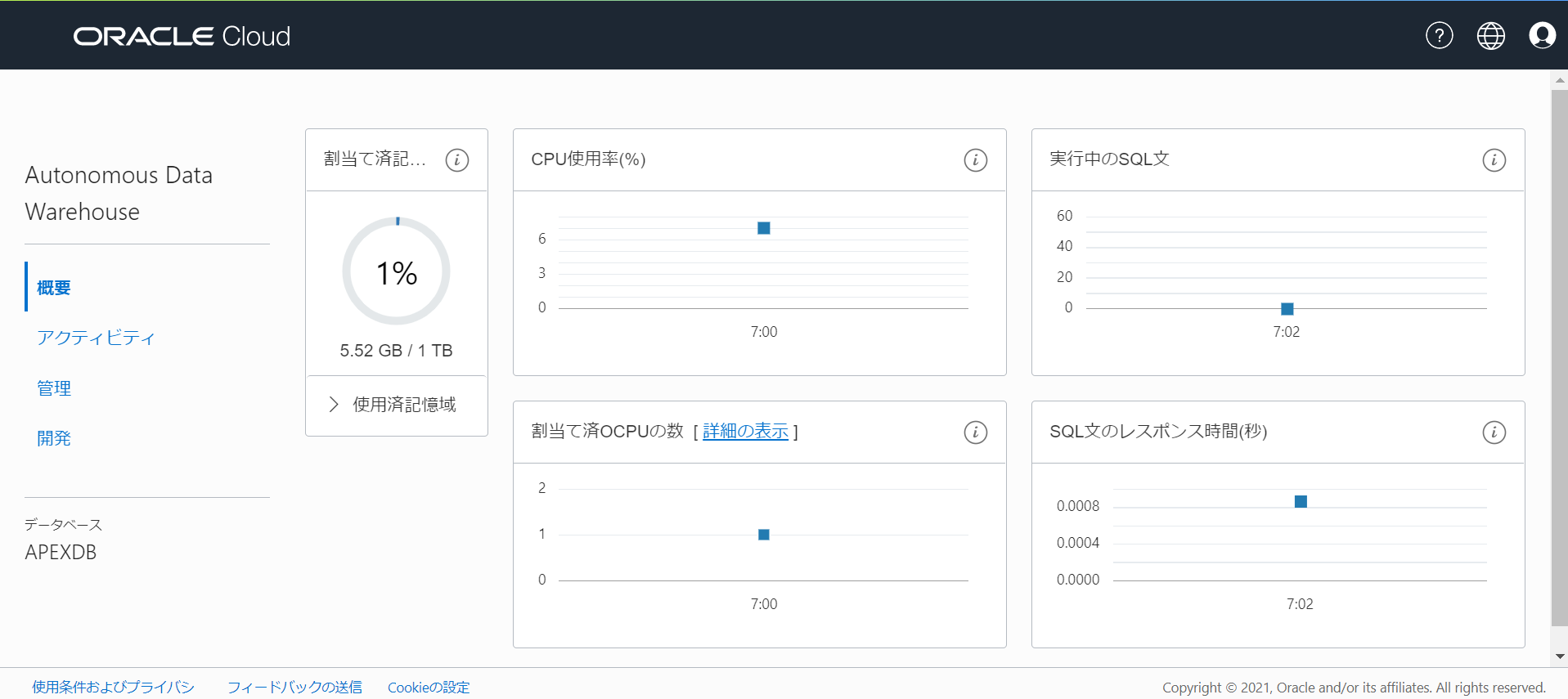The width and height of the screenshot is (1568, 699).
Task: Click the 1% storage usage gauge
Action: pos(397,271)
